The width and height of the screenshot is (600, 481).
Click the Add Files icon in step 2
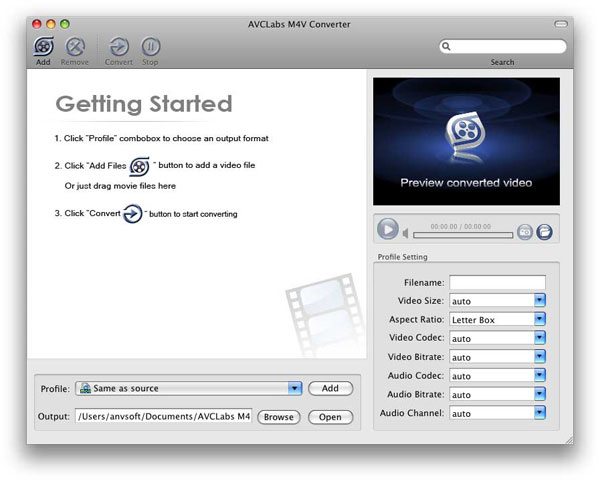click(x=139, y=166)
